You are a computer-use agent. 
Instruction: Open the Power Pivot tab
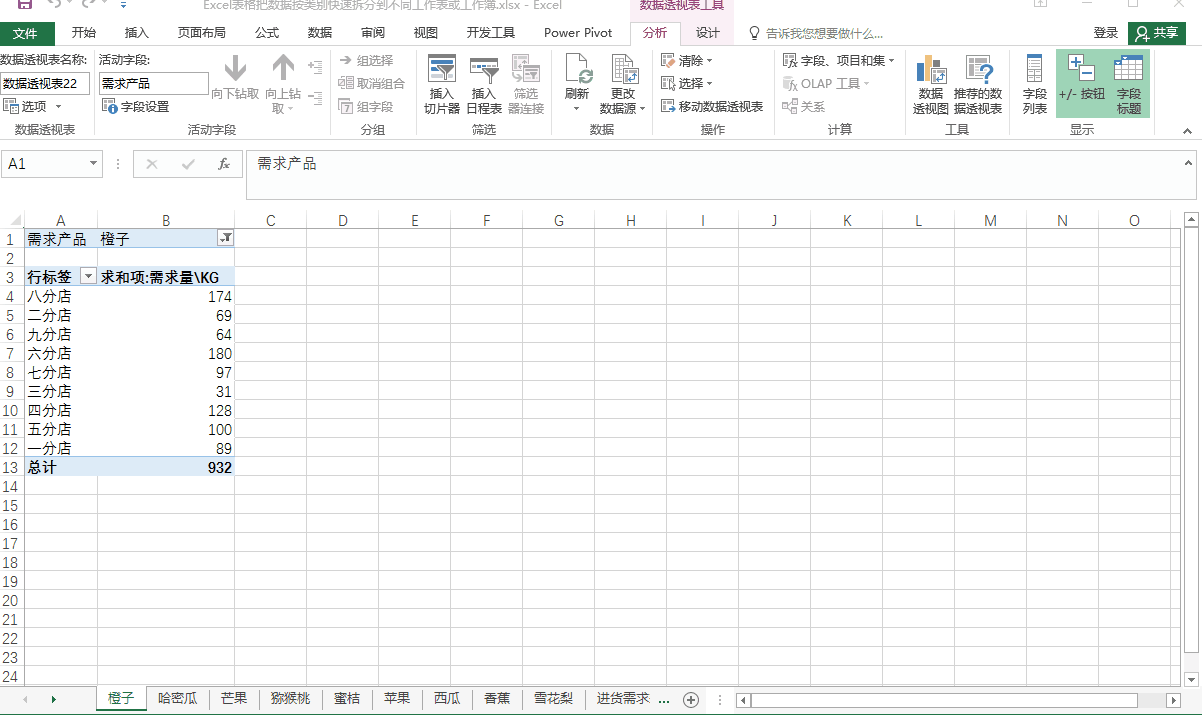pos(578,33)
